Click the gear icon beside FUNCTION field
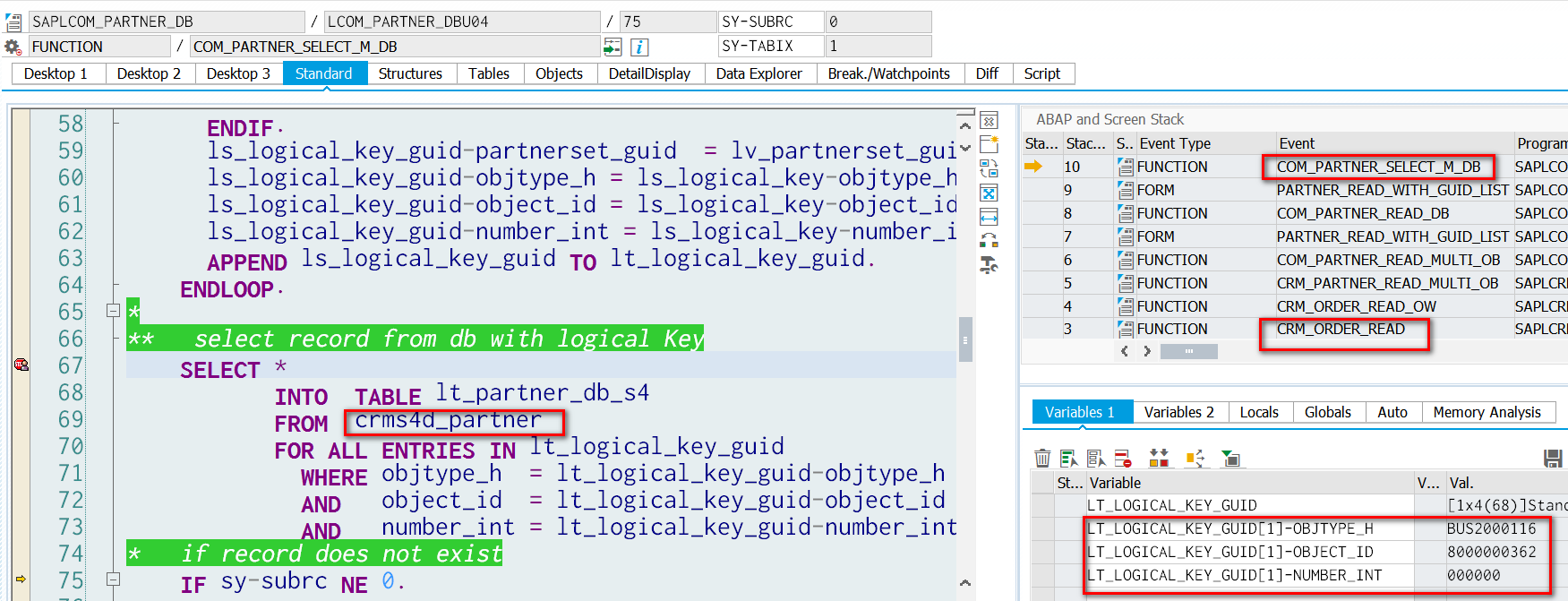Viewport: 1568px width, 601px height. pos(13,47)
